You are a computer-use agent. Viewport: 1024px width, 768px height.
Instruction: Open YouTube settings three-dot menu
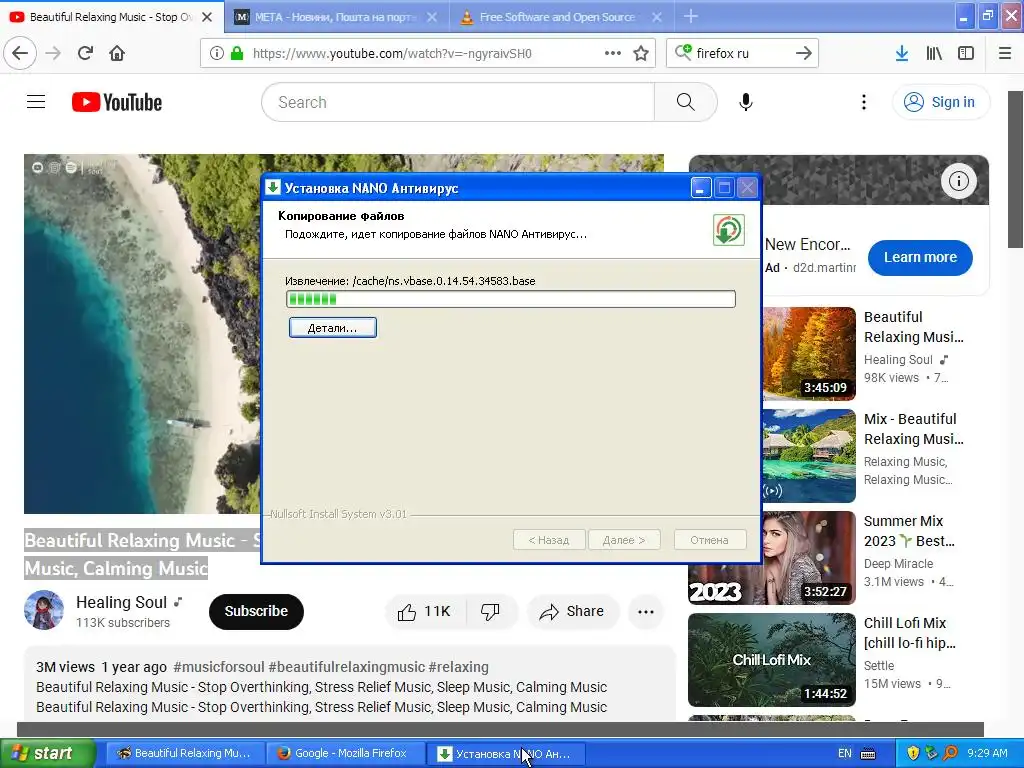pyautogui.click(x=864, y=102)
